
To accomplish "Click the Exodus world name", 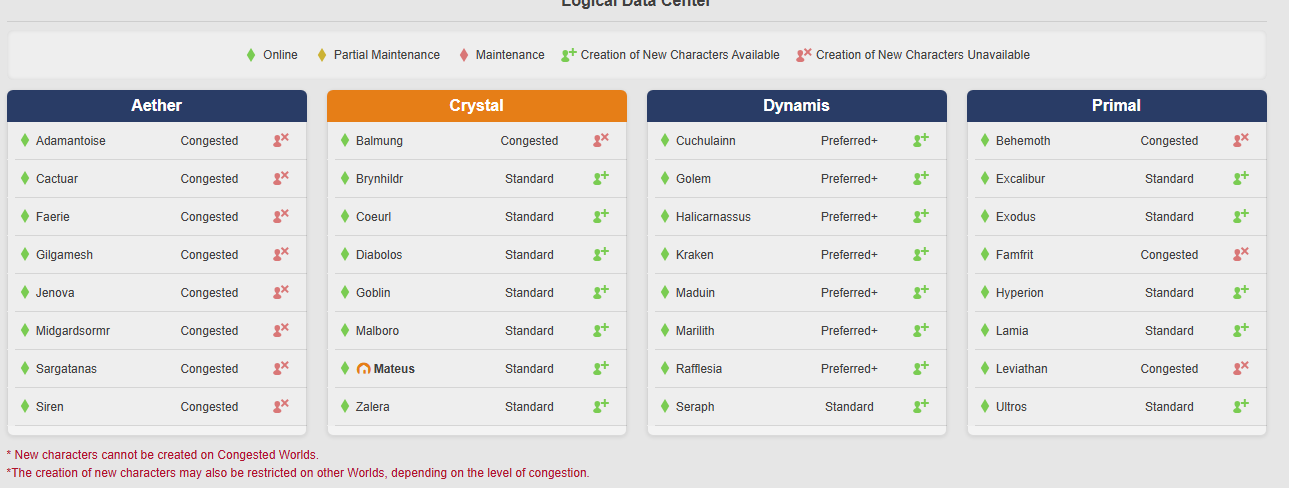I will [1016, 217].
